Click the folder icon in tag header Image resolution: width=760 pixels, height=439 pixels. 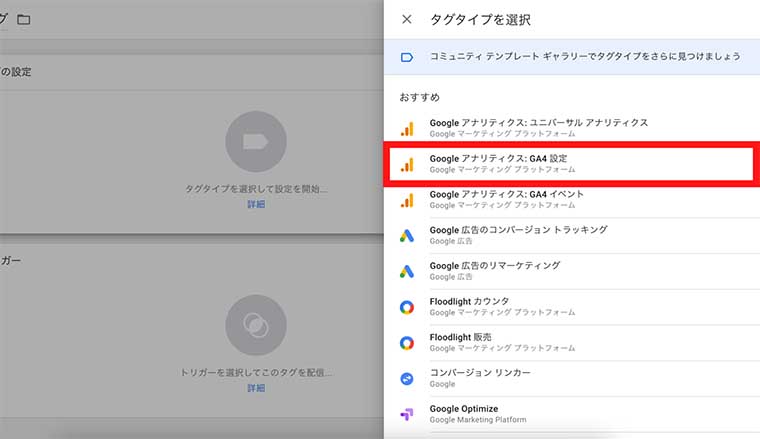click(x=24, y=19)
